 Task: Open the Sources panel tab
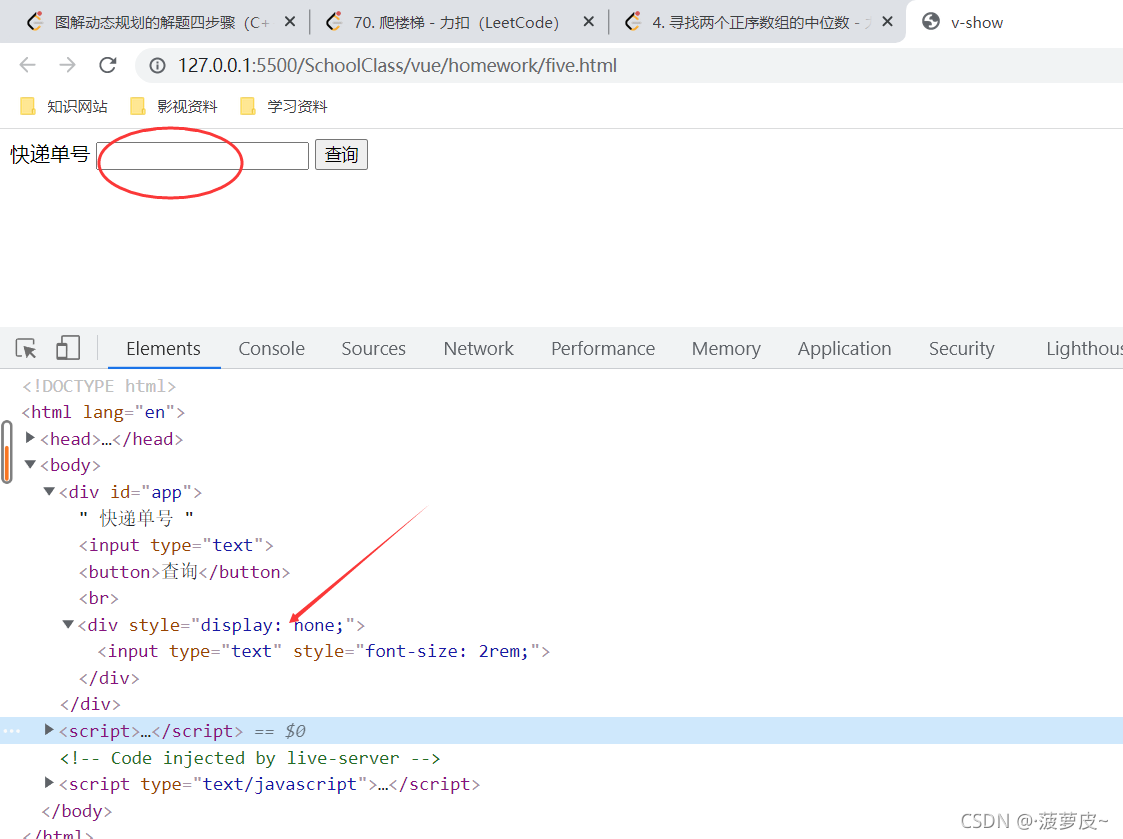pyautogui.click(x=373, y=349)
